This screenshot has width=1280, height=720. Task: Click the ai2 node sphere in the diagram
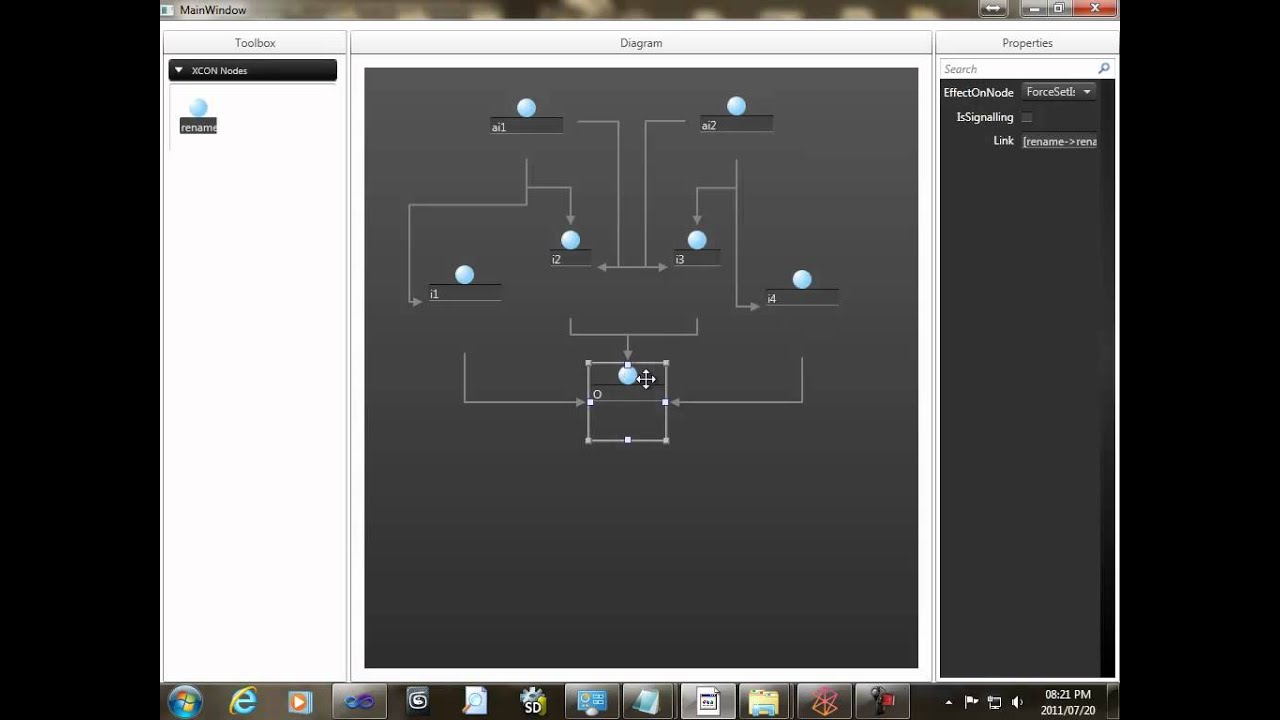click(x=736, y=105)
